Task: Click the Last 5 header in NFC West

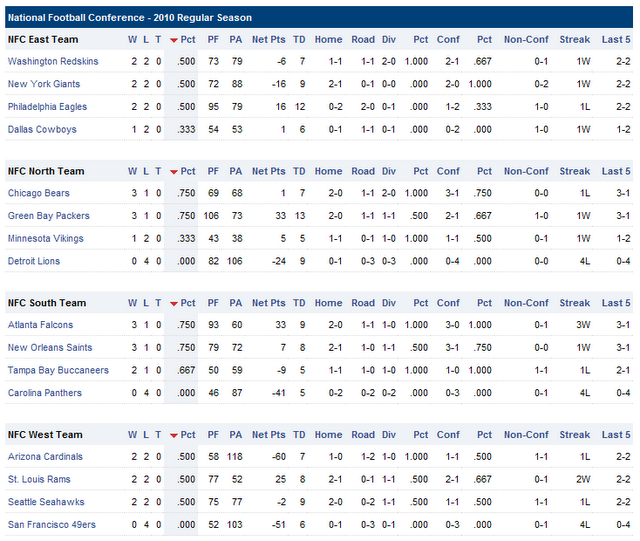Action: click(615, 436)
